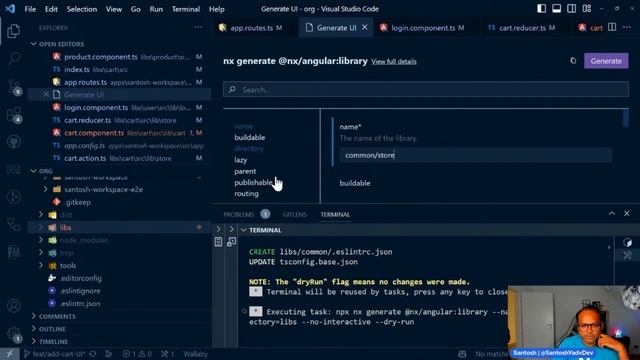Image resolution: width=640 pixels, height=360 pixels.
Task: Open the remote window indicator in status bar
Action: [x=9, y=354]
